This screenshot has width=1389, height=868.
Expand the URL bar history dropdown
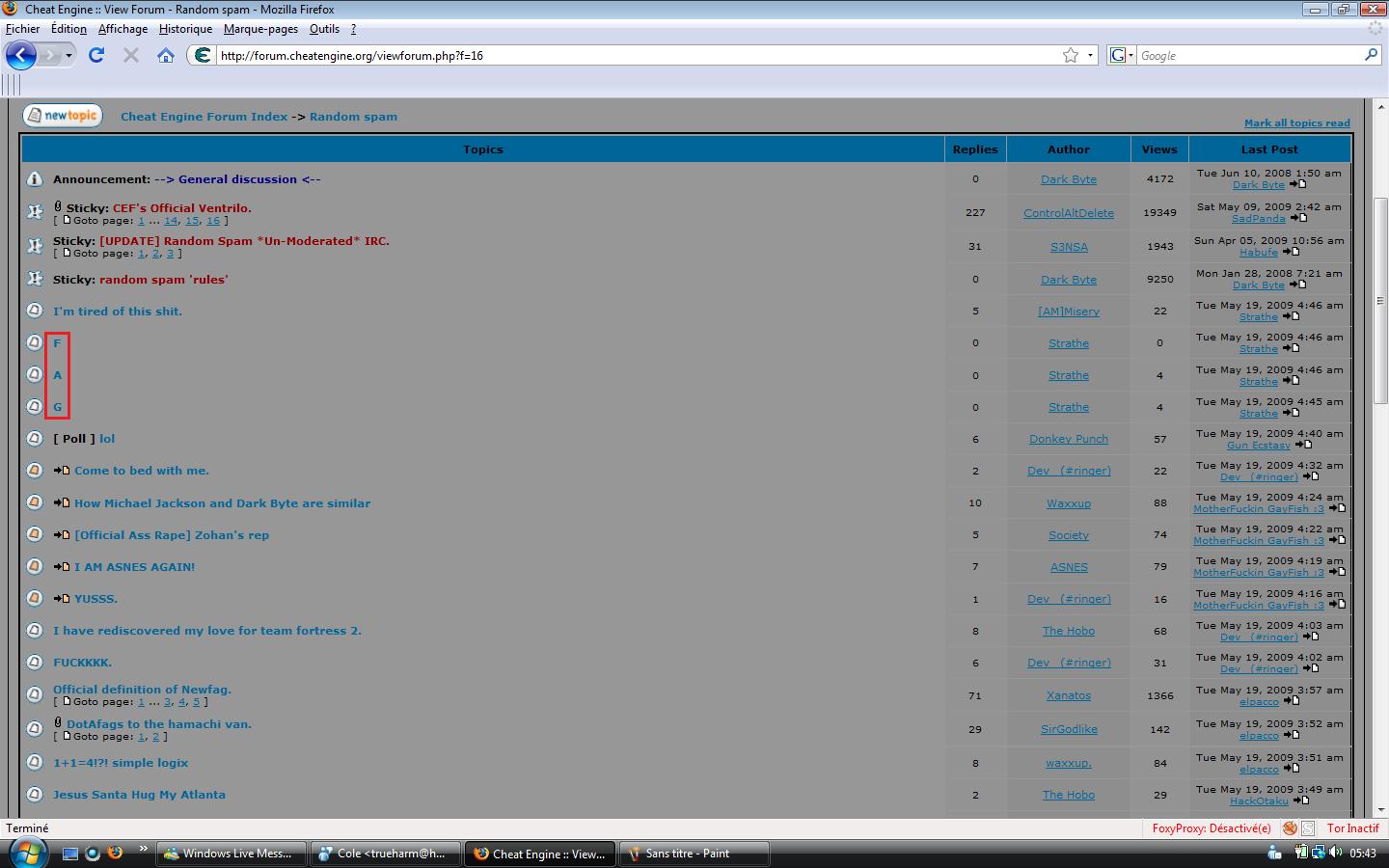pyautogui.click(x=1090, y=55)
